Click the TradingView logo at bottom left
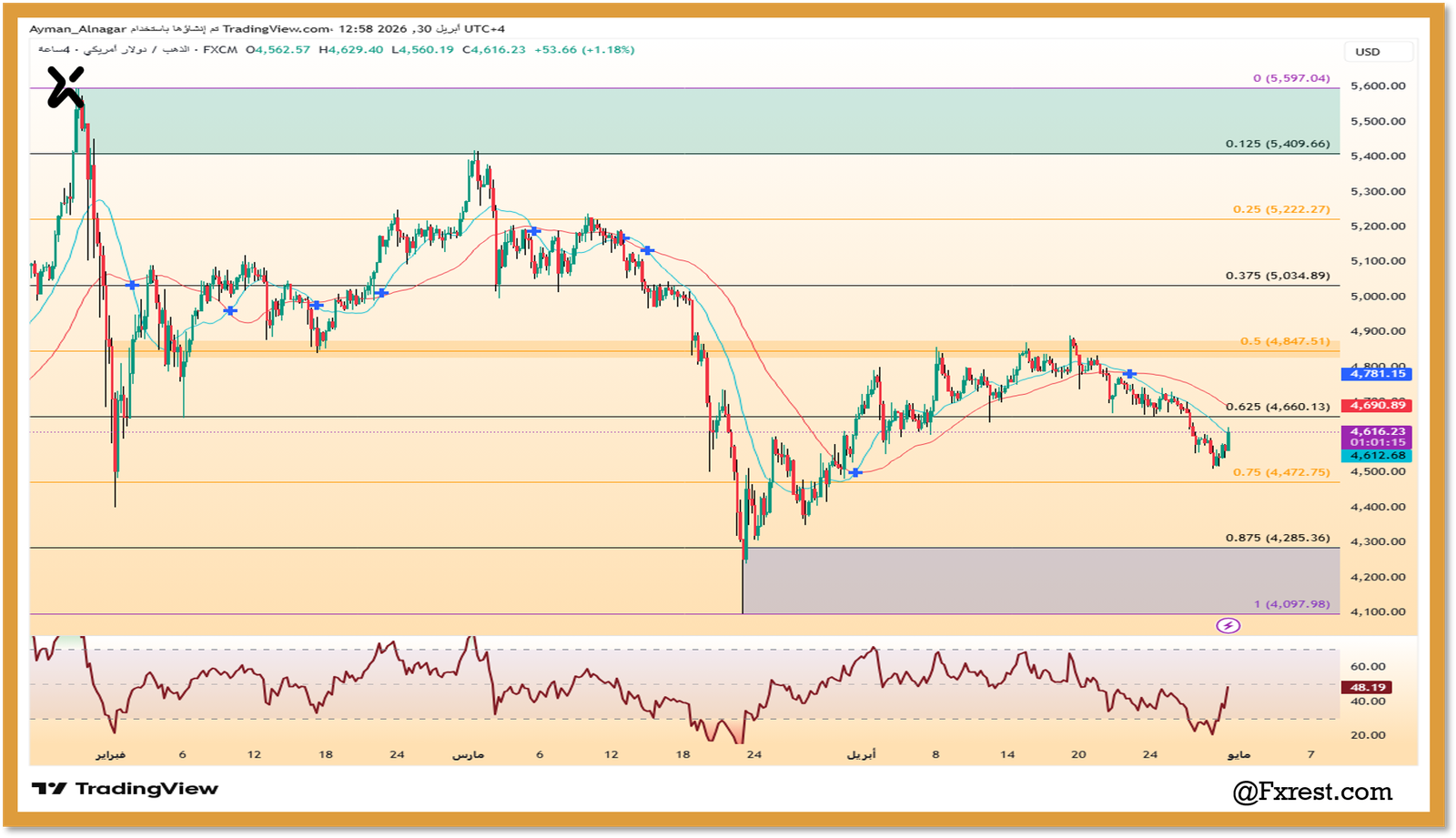 [x=125, y=789]
